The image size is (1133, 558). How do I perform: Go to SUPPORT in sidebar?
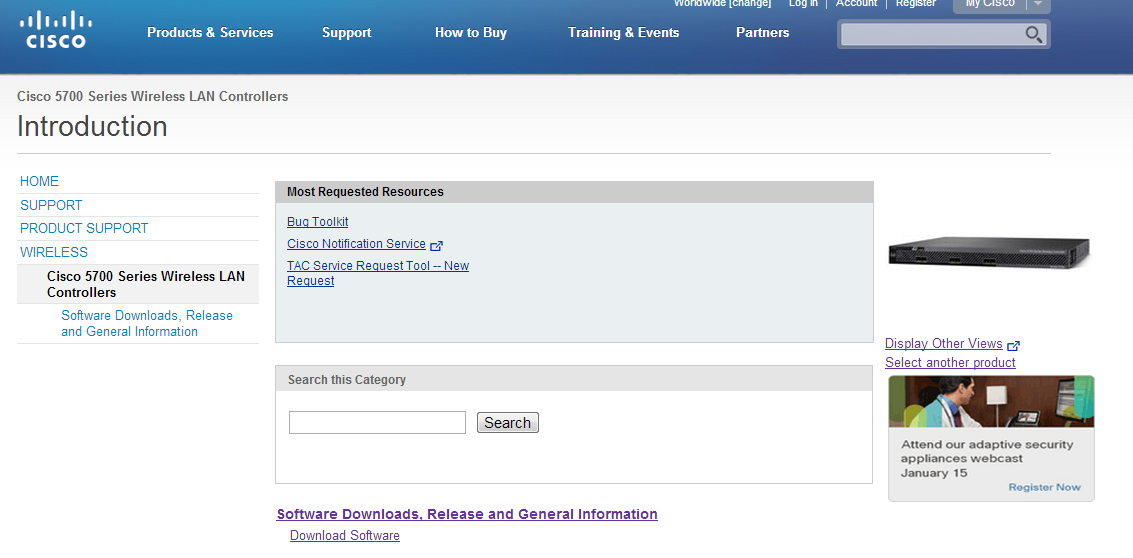coord(51,205)
